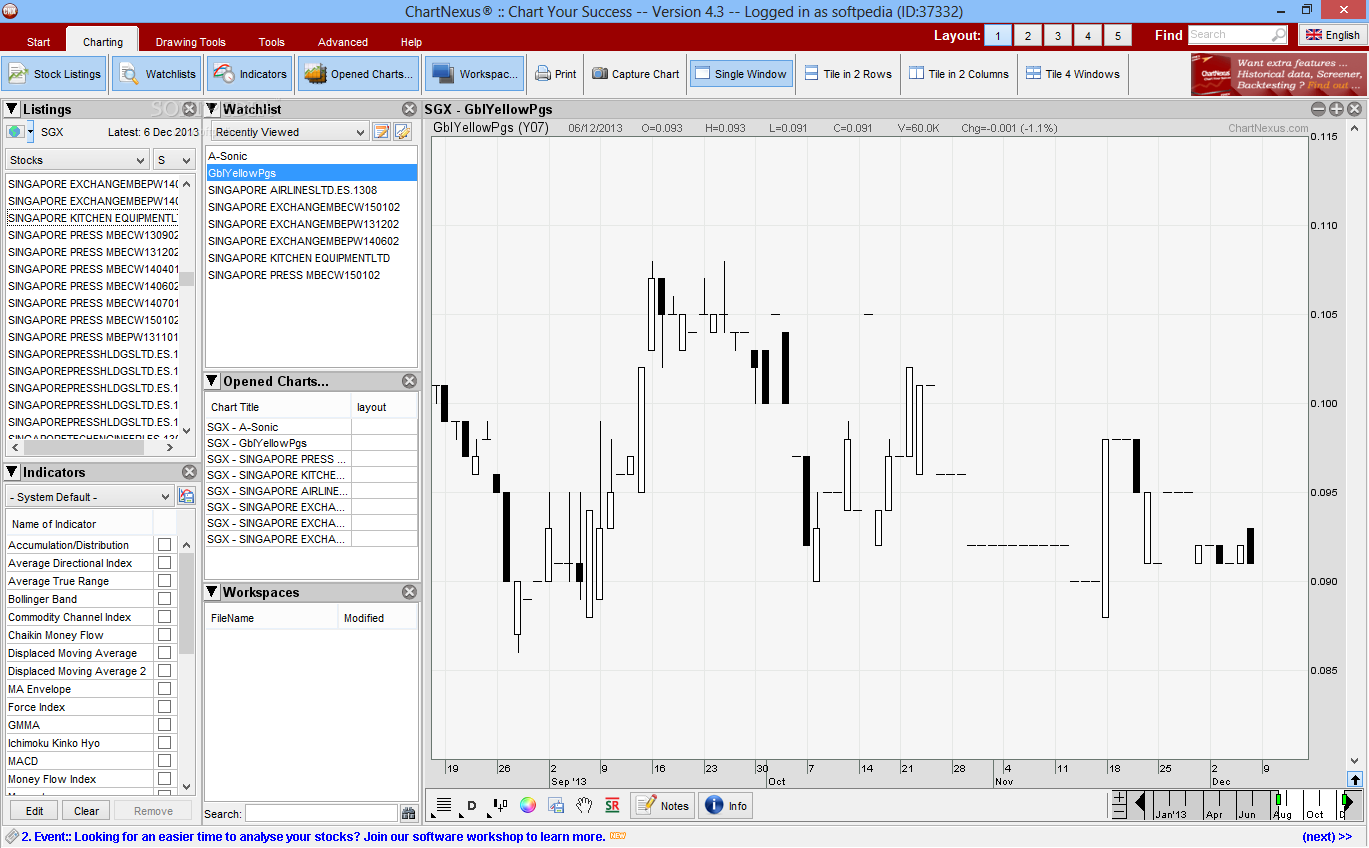Open the System Default indicator dropdown
This screenshot has height=848, width=1369.
point(90,497)
